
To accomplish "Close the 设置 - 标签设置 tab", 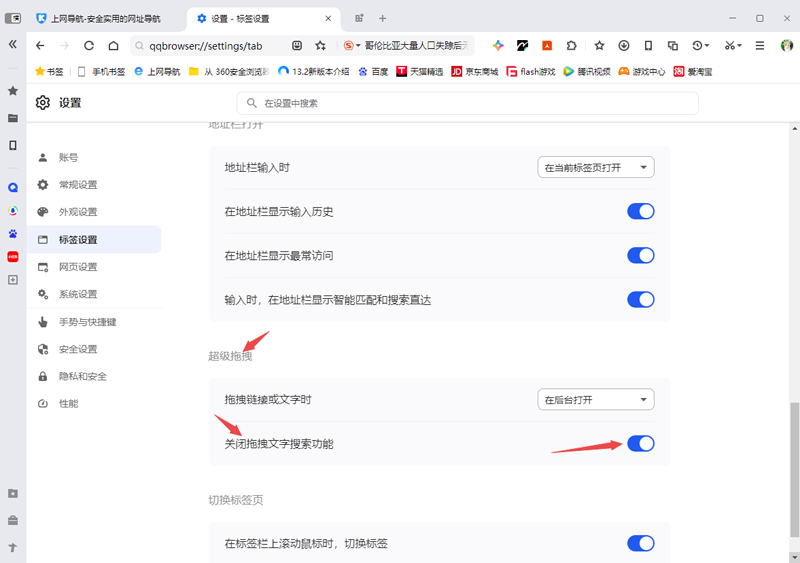I will pos(328,18).
